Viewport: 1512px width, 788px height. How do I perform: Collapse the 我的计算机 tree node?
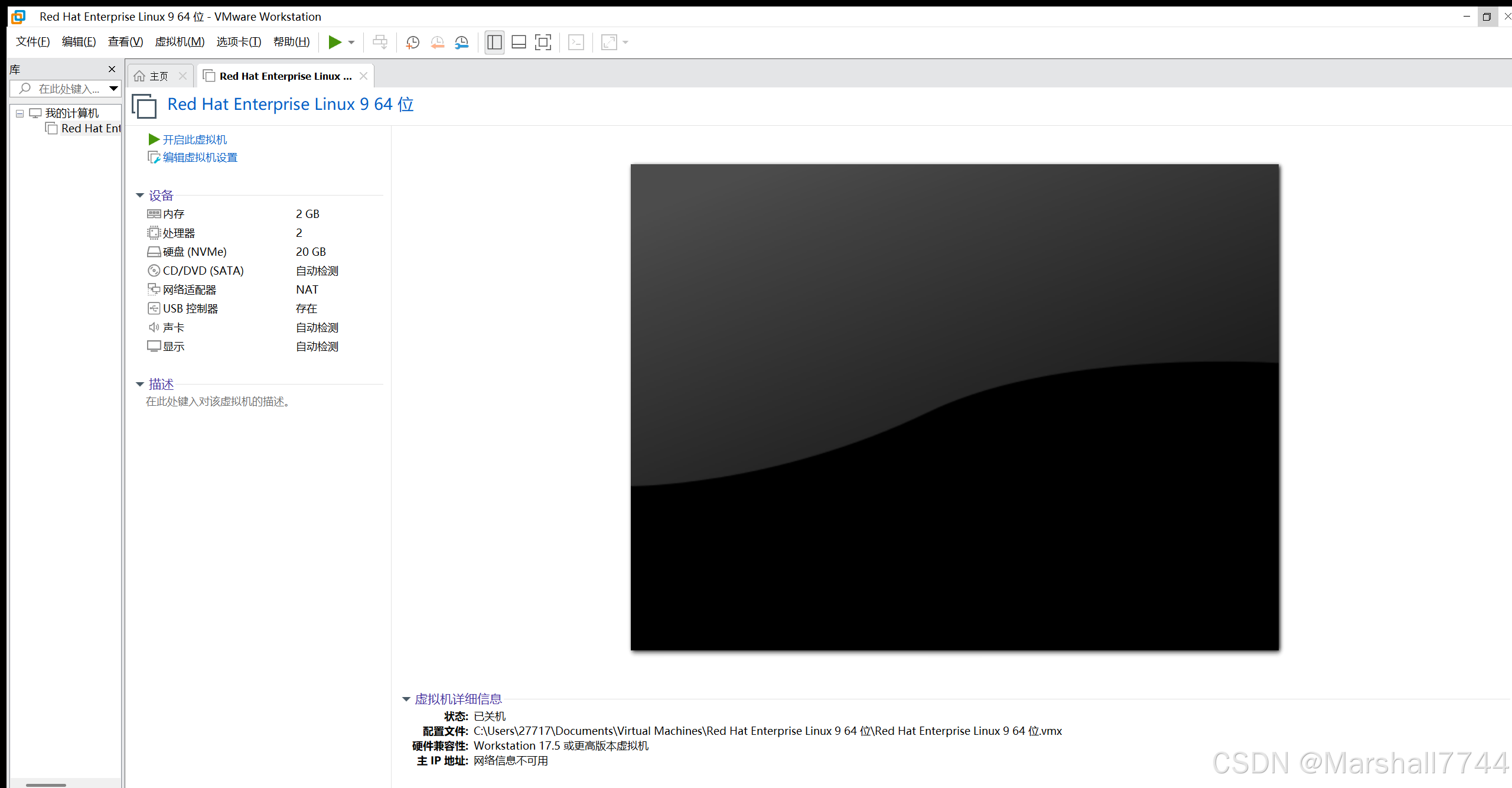pos(20,113)
